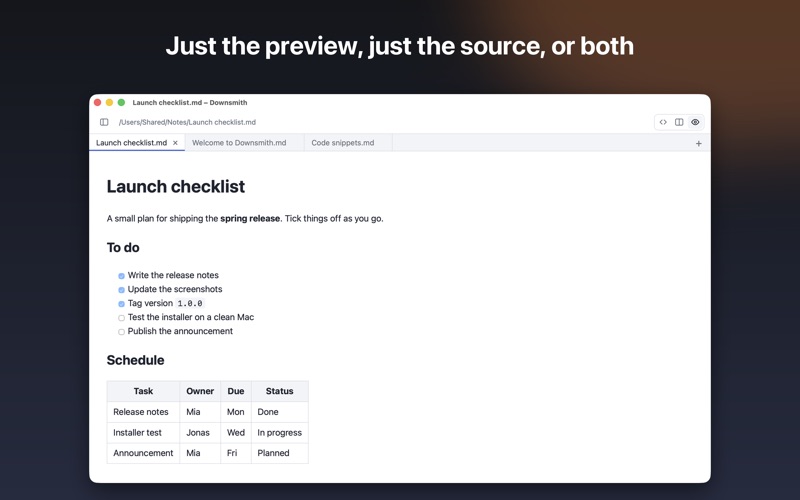This screenshot has width=800, height=500.
Task: Check Test the installer on a clean Mac
Action: 121,318
